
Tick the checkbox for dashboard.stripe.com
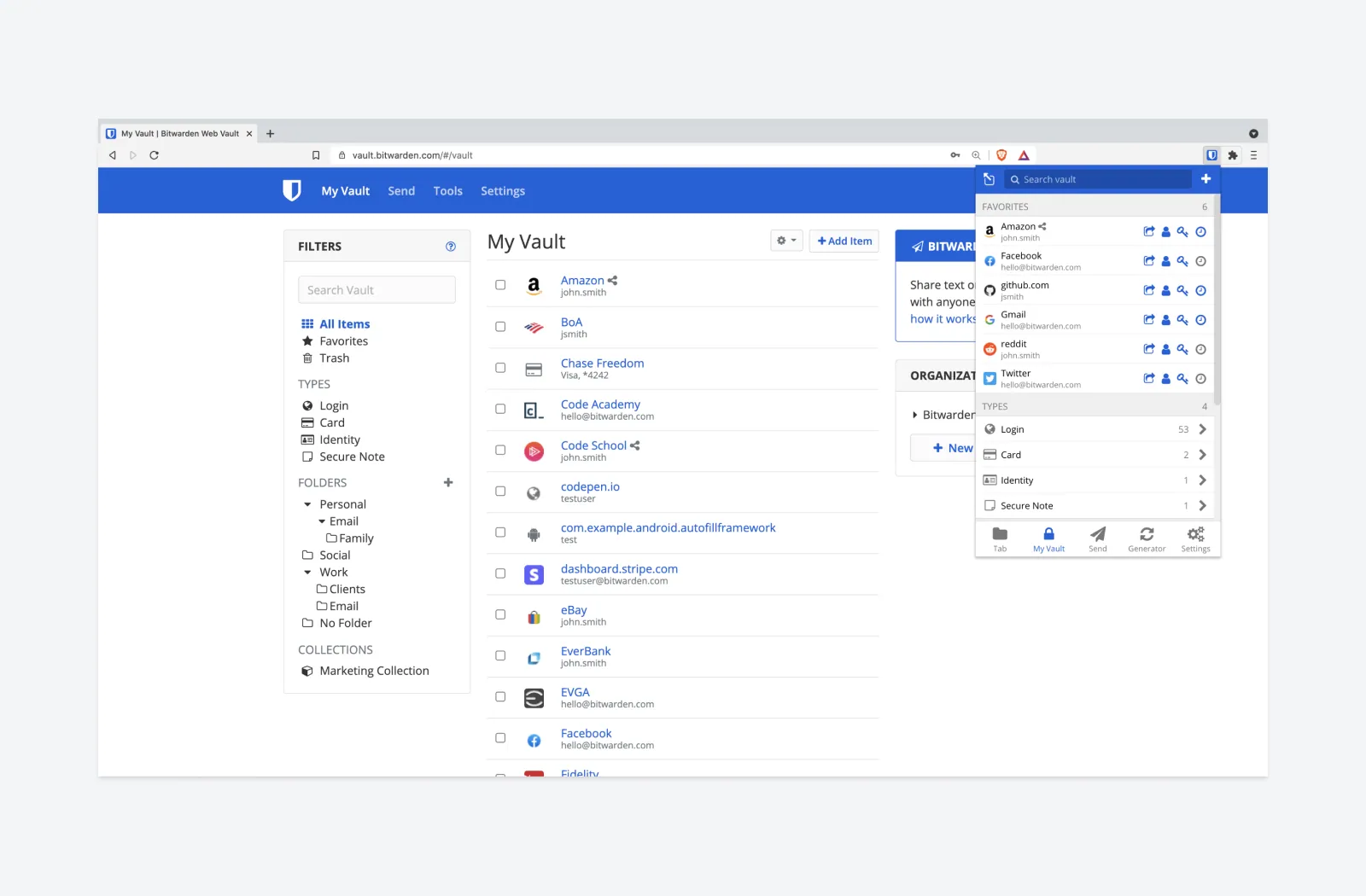click(500, 573)
